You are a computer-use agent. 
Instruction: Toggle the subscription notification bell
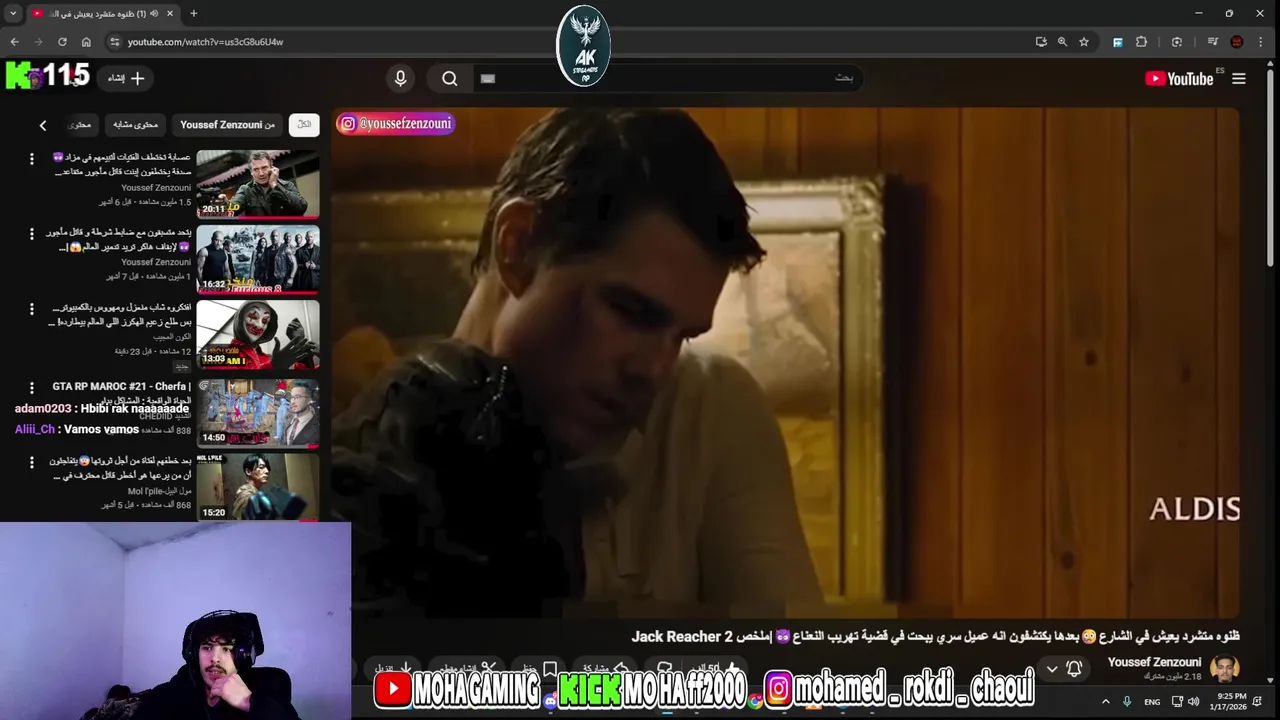(1074, 669)
